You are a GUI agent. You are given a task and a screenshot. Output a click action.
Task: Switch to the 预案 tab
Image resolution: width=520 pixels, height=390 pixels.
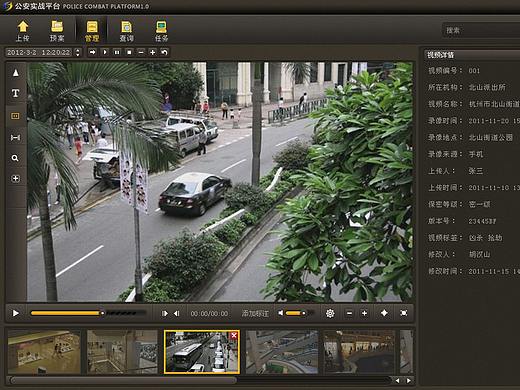[x=57, y=31]
